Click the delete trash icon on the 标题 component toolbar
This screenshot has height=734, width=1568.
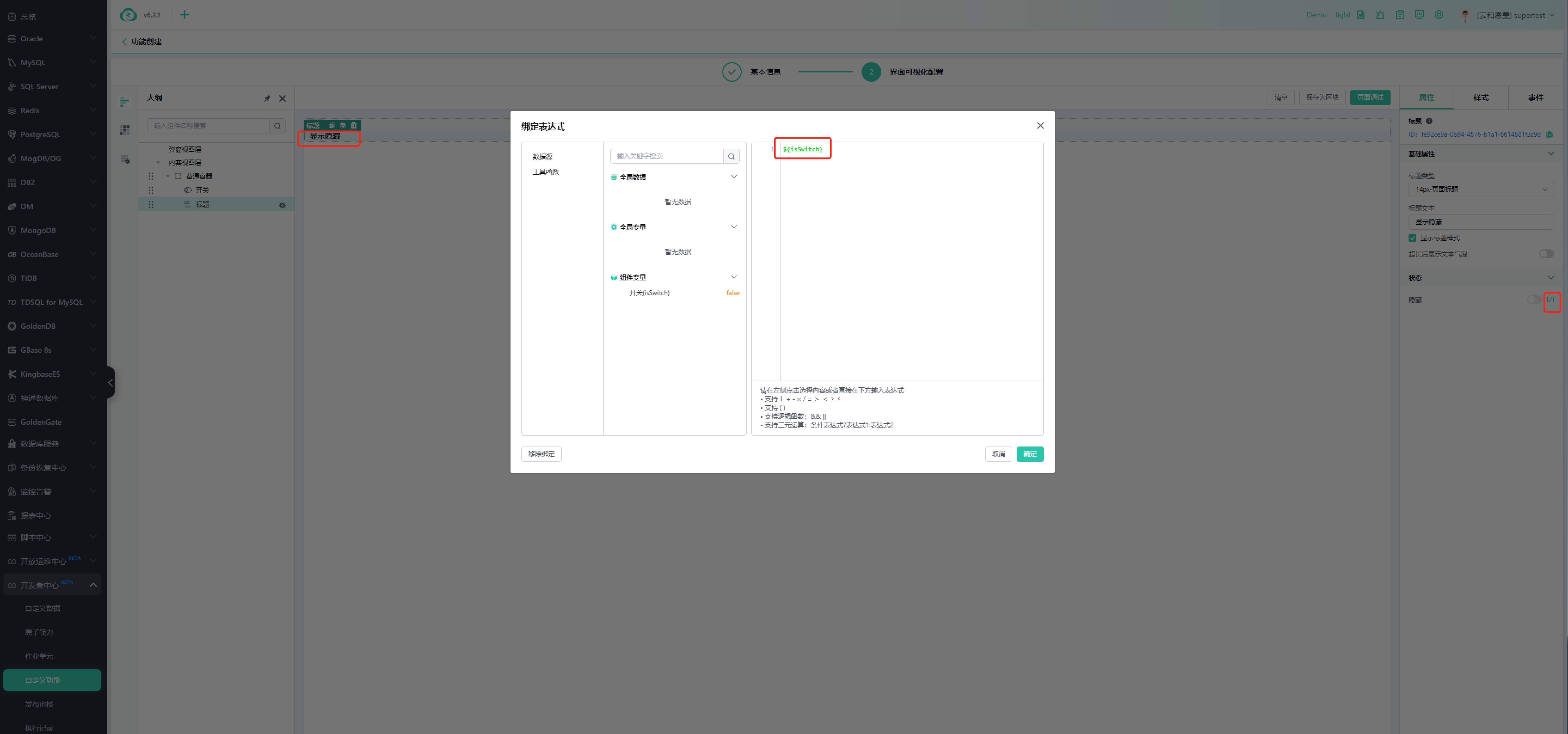click(x=354, y=125)
